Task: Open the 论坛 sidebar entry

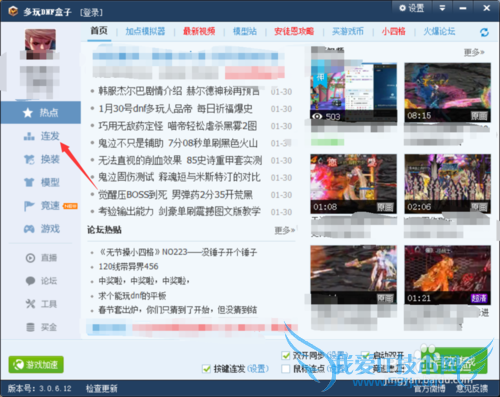Action: pos(41,281)
